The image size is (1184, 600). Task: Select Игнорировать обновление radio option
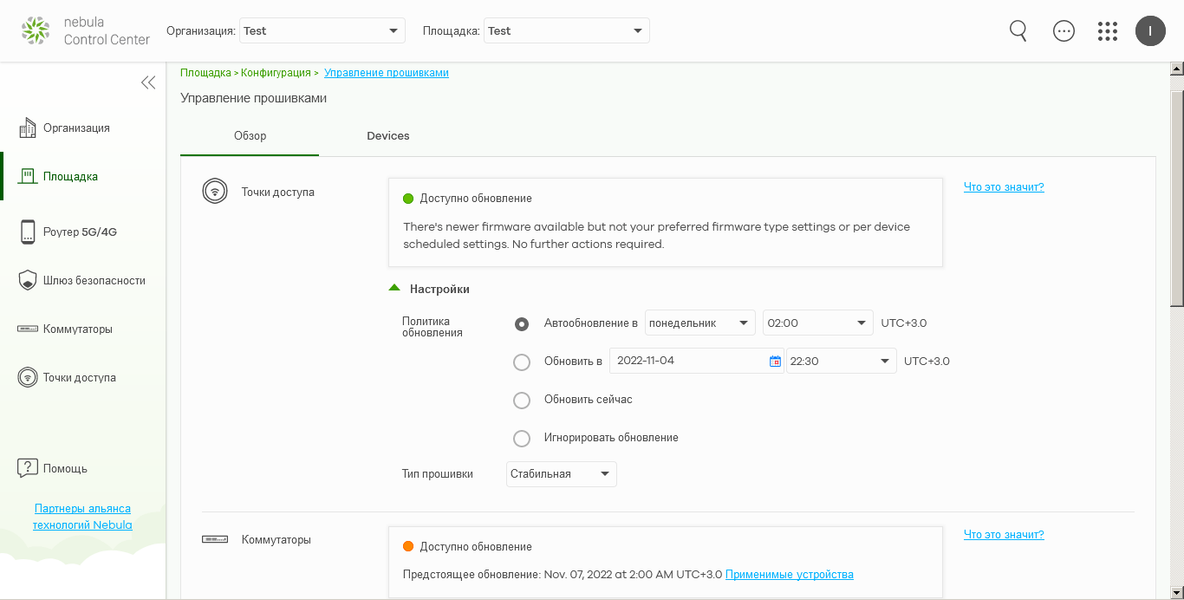pyautogui.click(x=521, y=438)
